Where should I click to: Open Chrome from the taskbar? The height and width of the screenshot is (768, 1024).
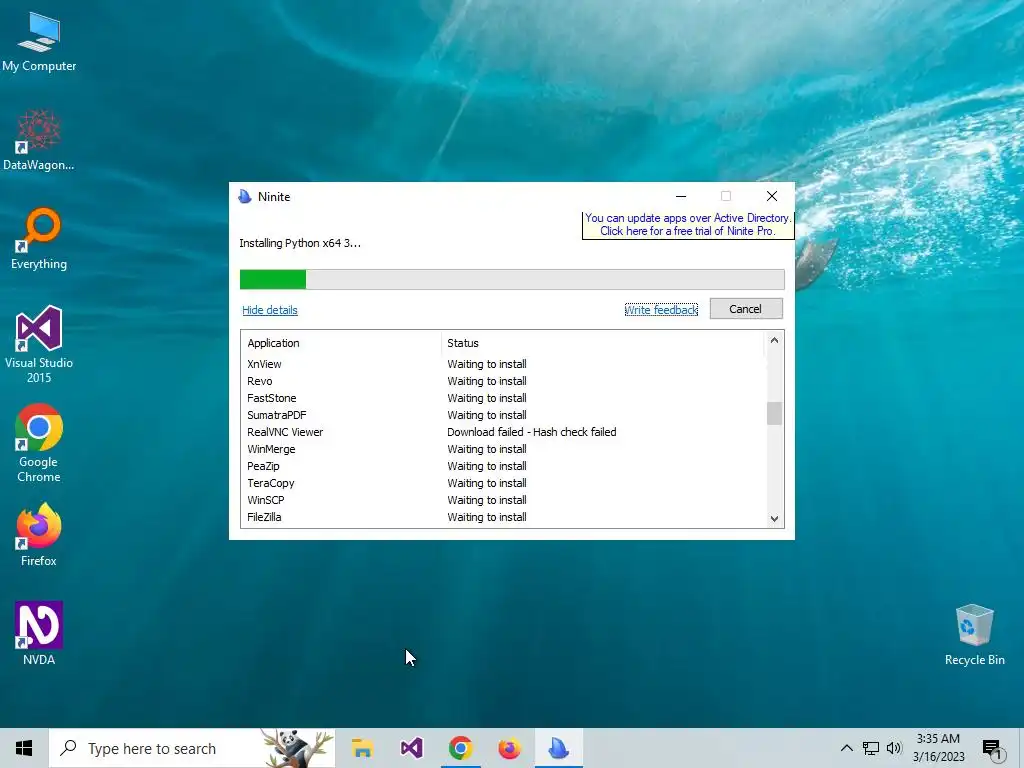point(460,748)
